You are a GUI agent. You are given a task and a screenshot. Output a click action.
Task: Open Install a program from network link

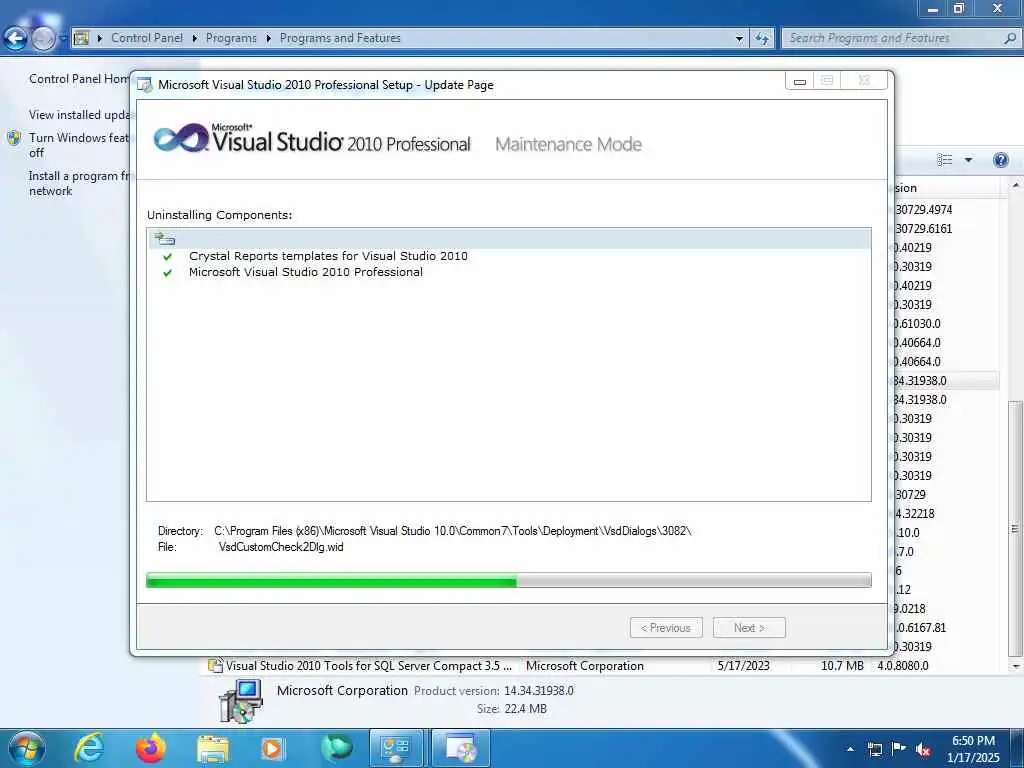pos(79,184)
